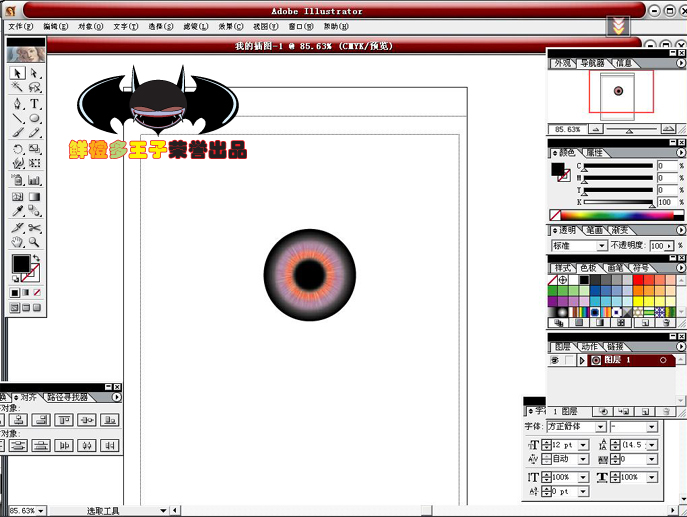Switch to the 渐变 tab
Viewport: 687px width, 517px height.
tap(620, 230)
